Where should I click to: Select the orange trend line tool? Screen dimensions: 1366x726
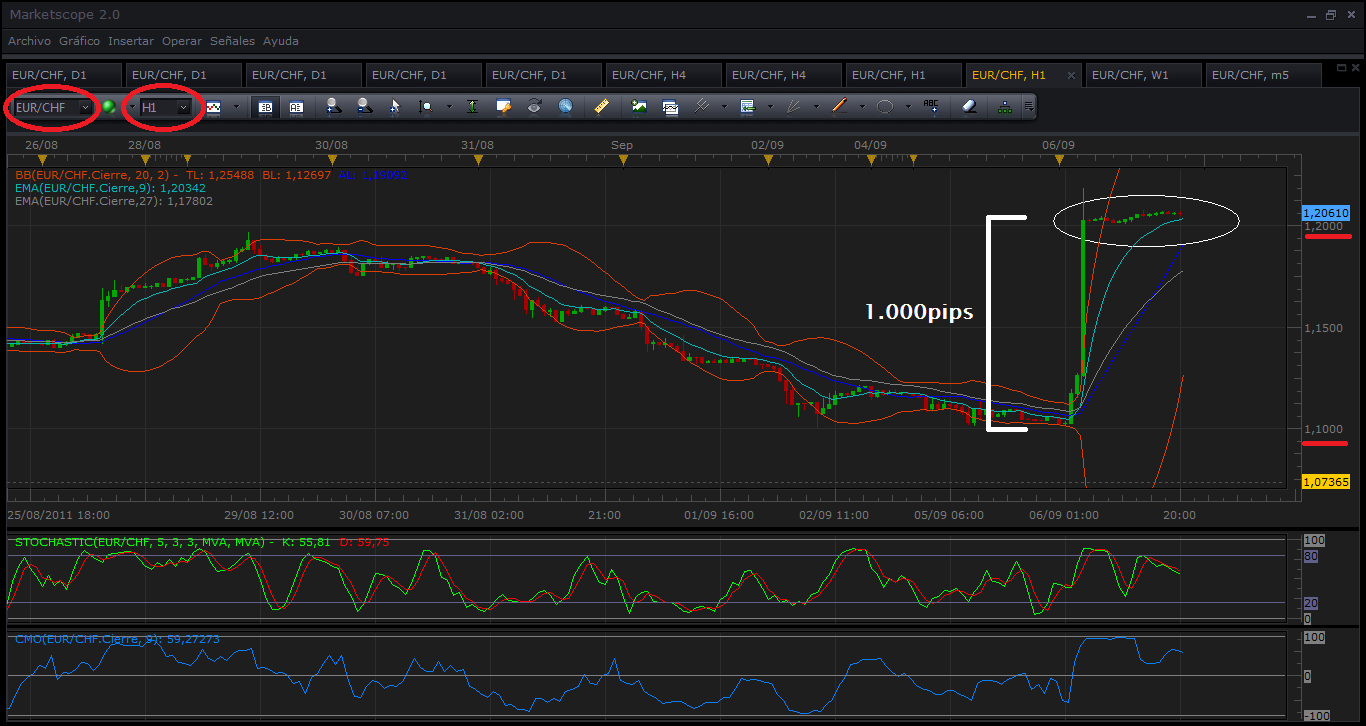click(840, 107)
